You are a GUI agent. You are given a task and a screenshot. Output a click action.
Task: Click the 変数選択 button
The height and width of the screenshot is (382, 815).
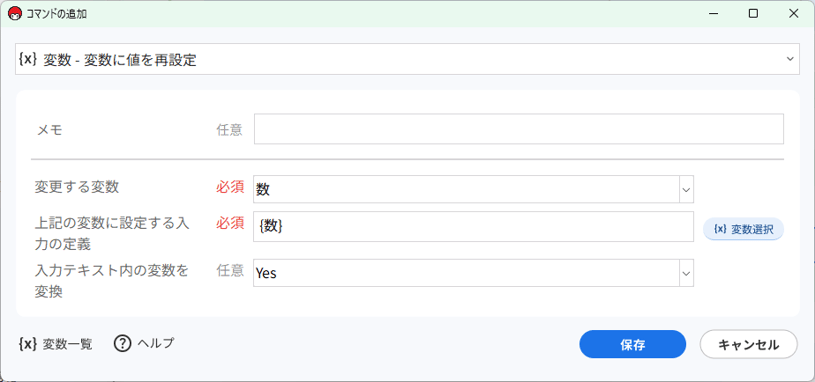(x=743, y=230)
